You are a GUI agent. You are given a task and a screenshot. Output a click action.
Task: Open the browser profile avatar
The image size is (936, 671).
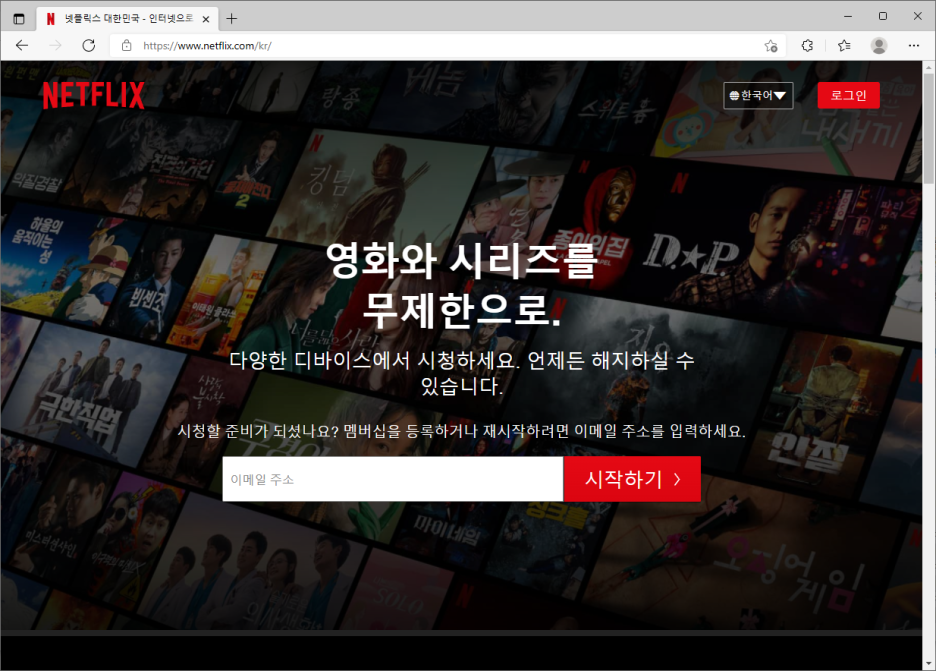[879, 45]
